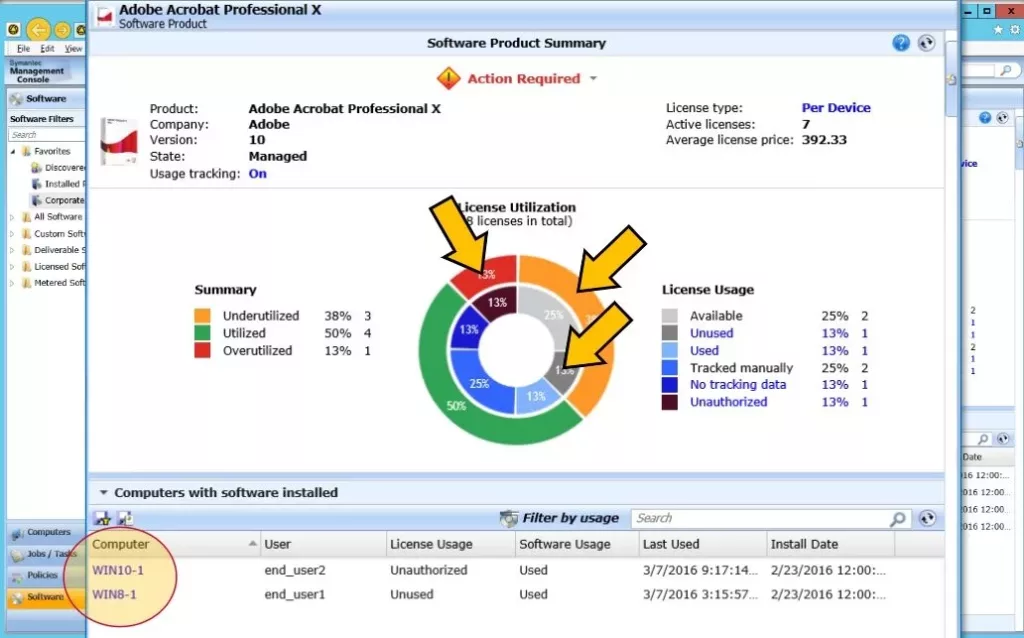Click the second toolbar icon above Computer column

[x=125, y=518]
